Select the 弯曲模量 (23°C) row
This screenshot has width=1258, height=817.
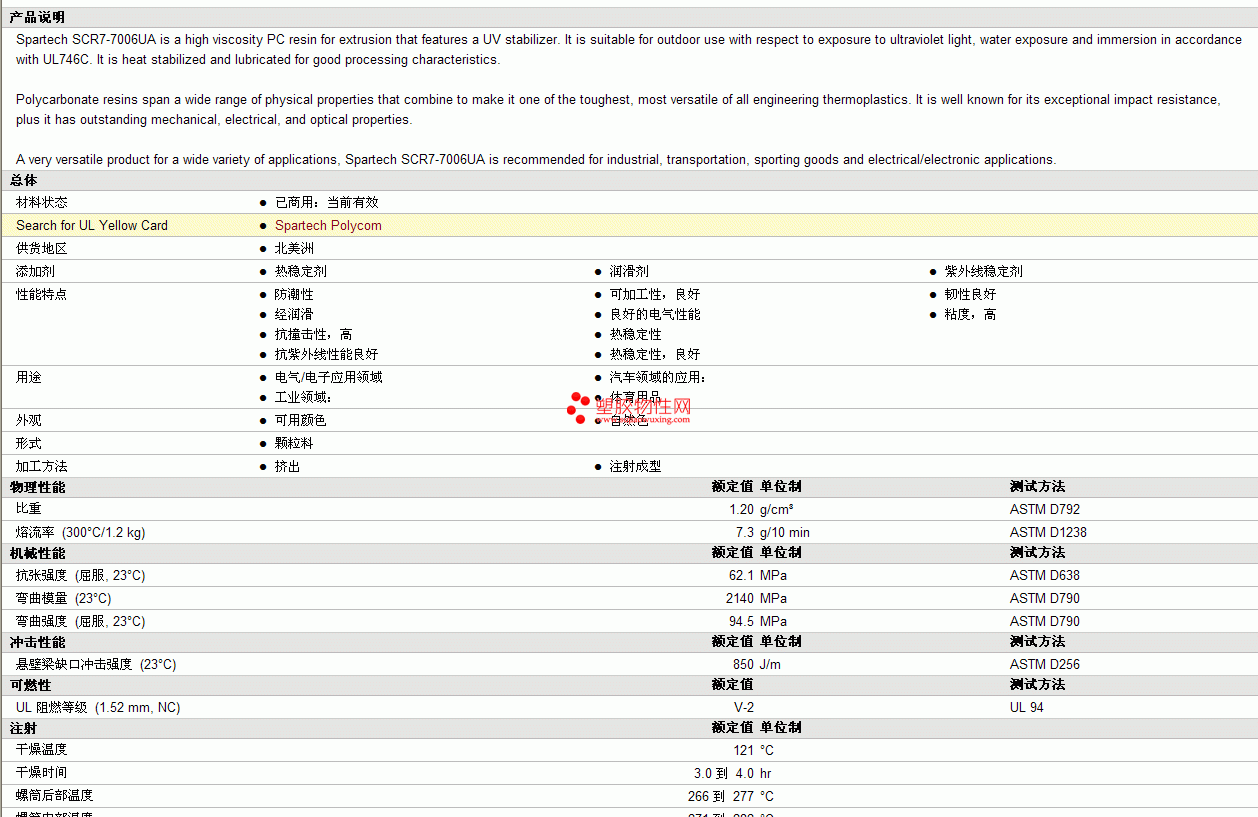[x=629, y=598]
